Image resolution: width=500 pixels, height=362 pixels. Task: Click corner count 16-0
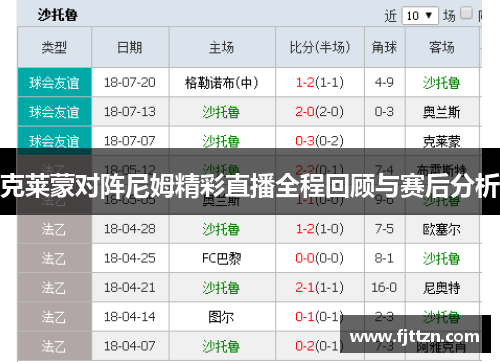tap(385, 288)
